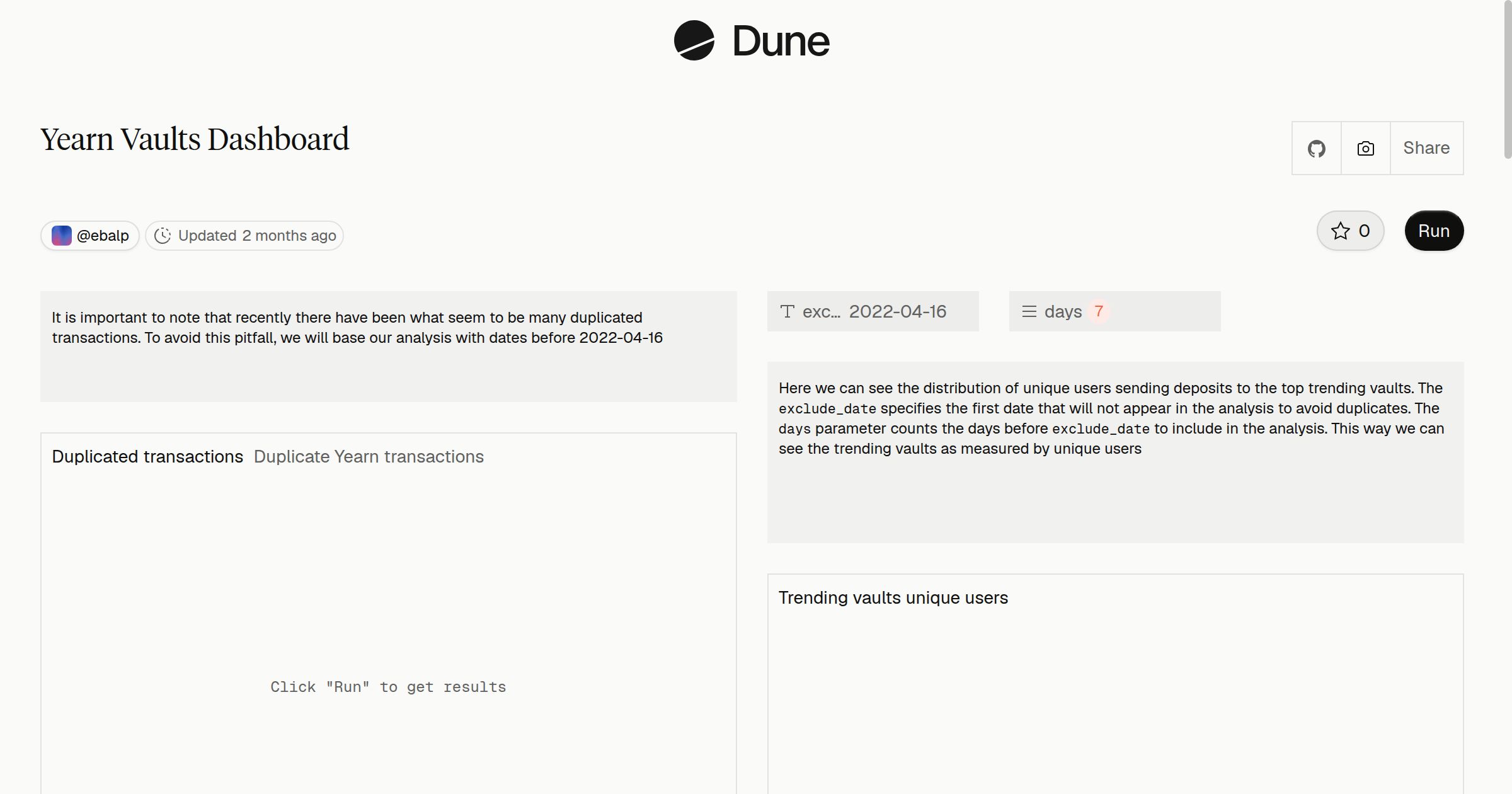
Task: Click the Duplicated transactions title
Action: [147, 457]
